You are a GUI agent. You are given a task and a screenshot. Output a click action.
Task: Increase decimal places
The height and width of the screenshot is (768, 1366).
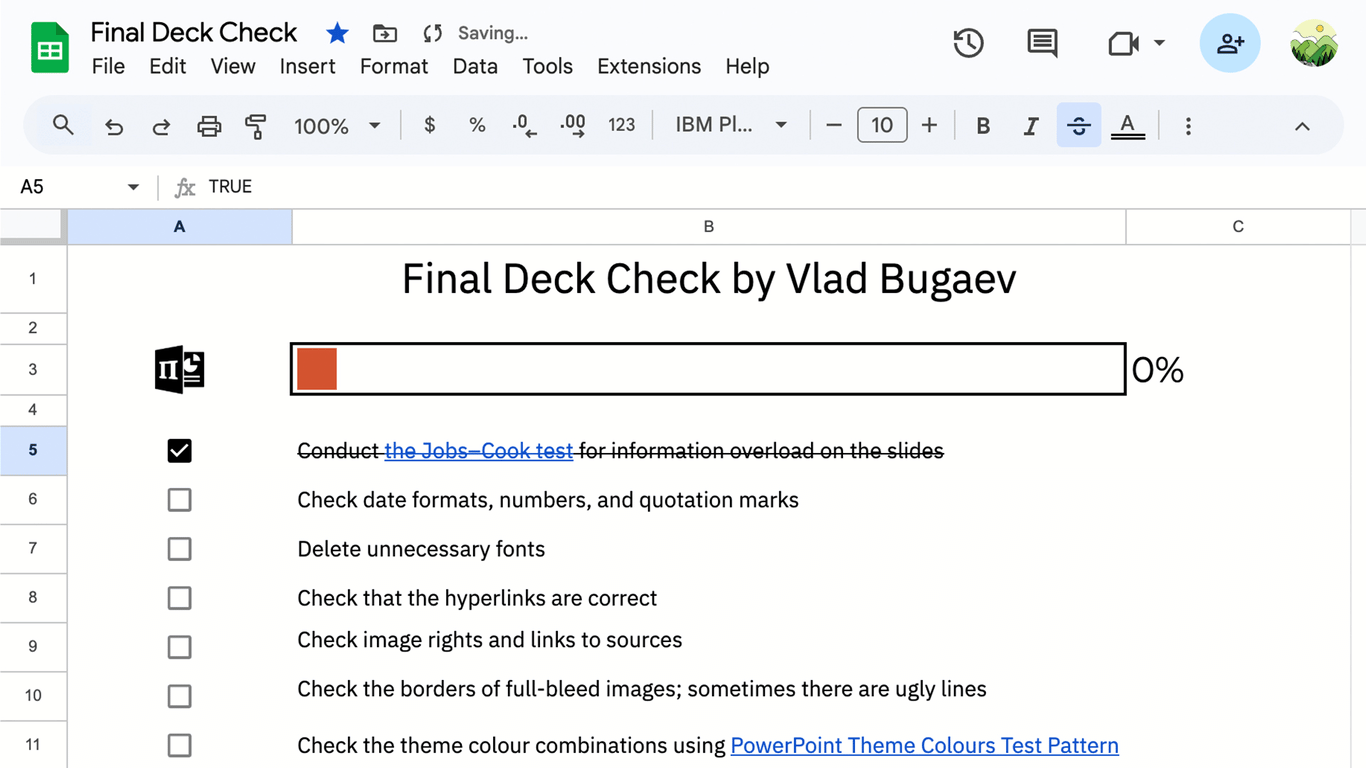pos(573,125)
